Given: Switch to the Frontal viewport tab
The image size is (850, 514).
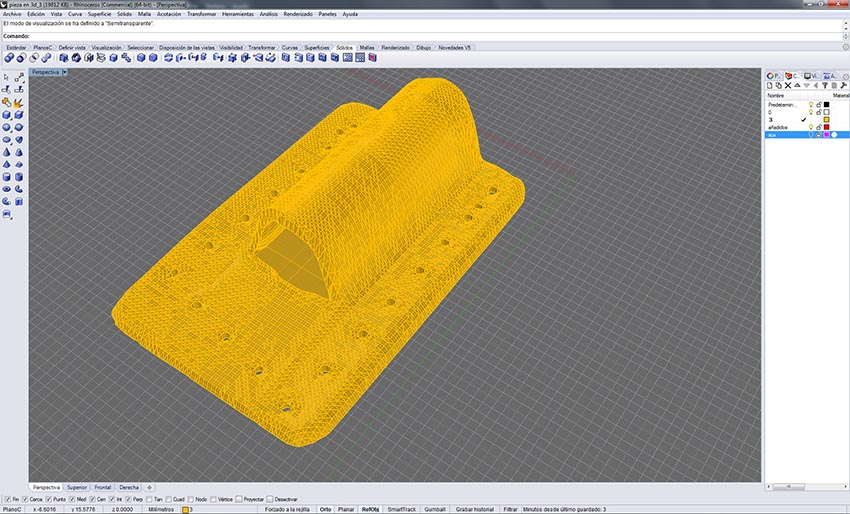Looking at the screenshot, I should (x=102, y=487).
